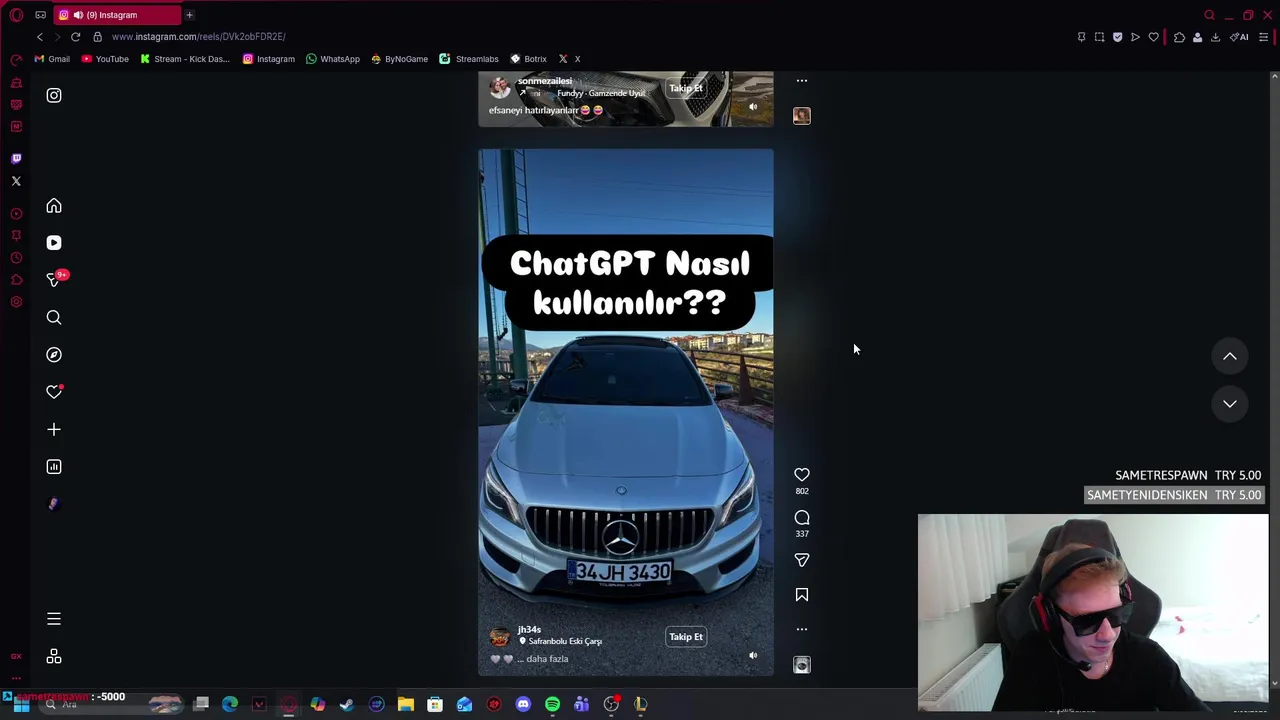Screen dimensions: 1280x720
Task: Open the Instagram dashboard chart icon
Action: pos(54,467)
